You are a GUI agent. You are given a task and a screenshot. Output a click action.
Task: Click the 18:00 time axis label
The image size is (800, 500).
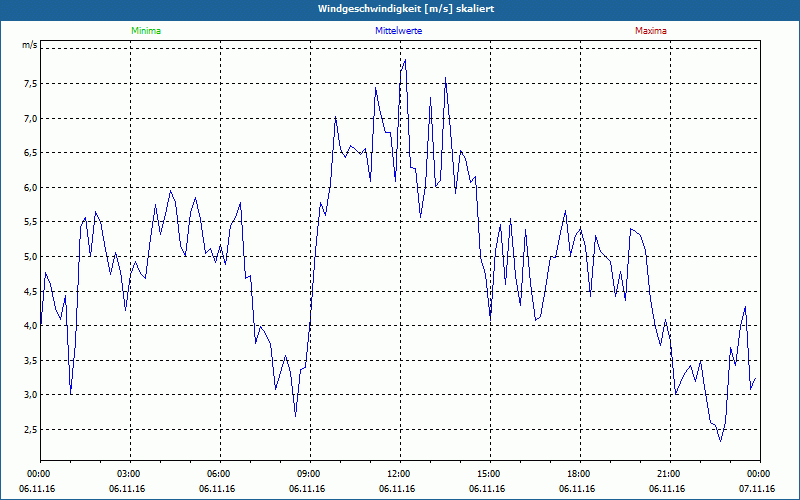coord(581,474)
